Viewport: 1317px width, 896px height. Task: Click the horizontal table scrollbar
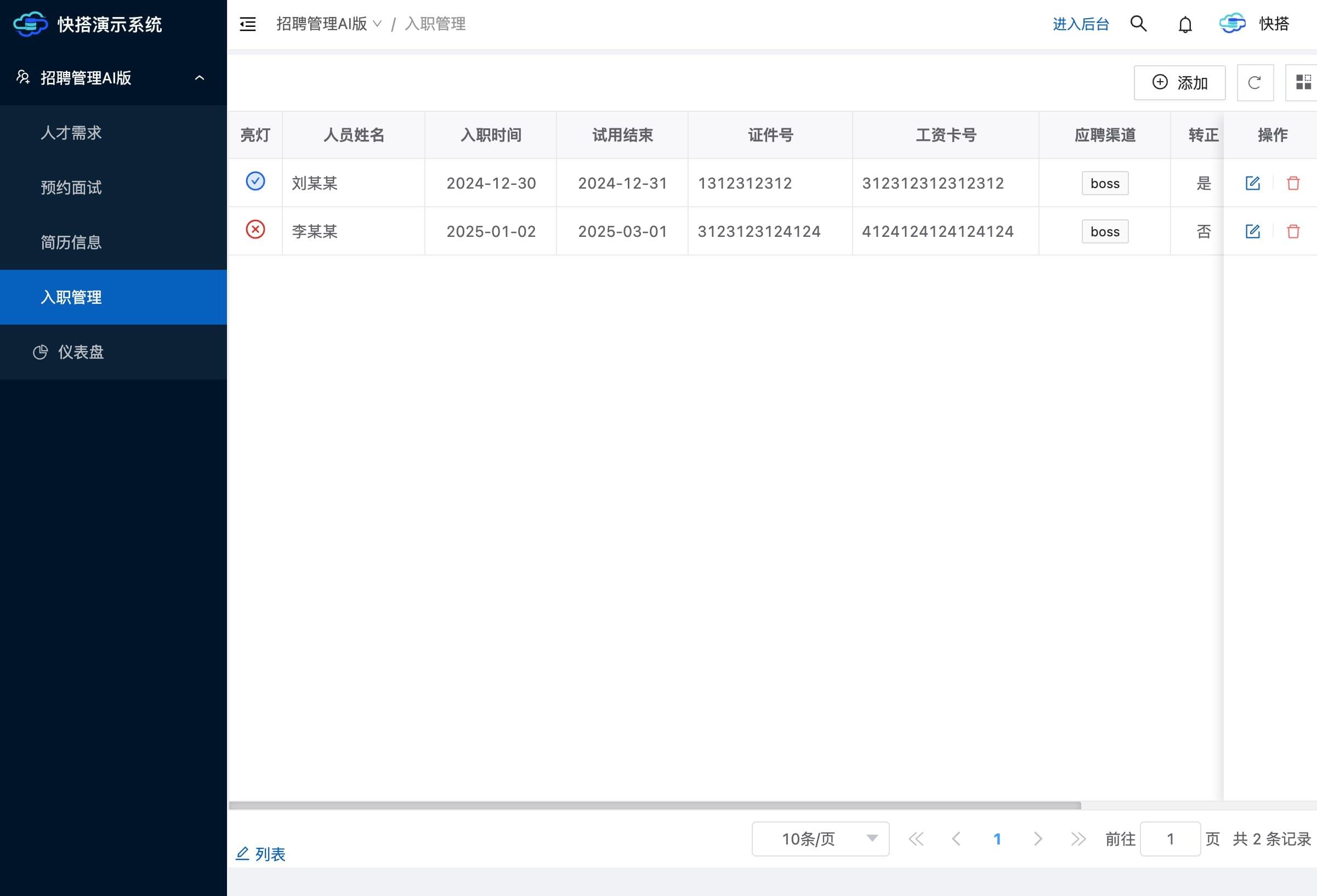[x=655, y=806]
